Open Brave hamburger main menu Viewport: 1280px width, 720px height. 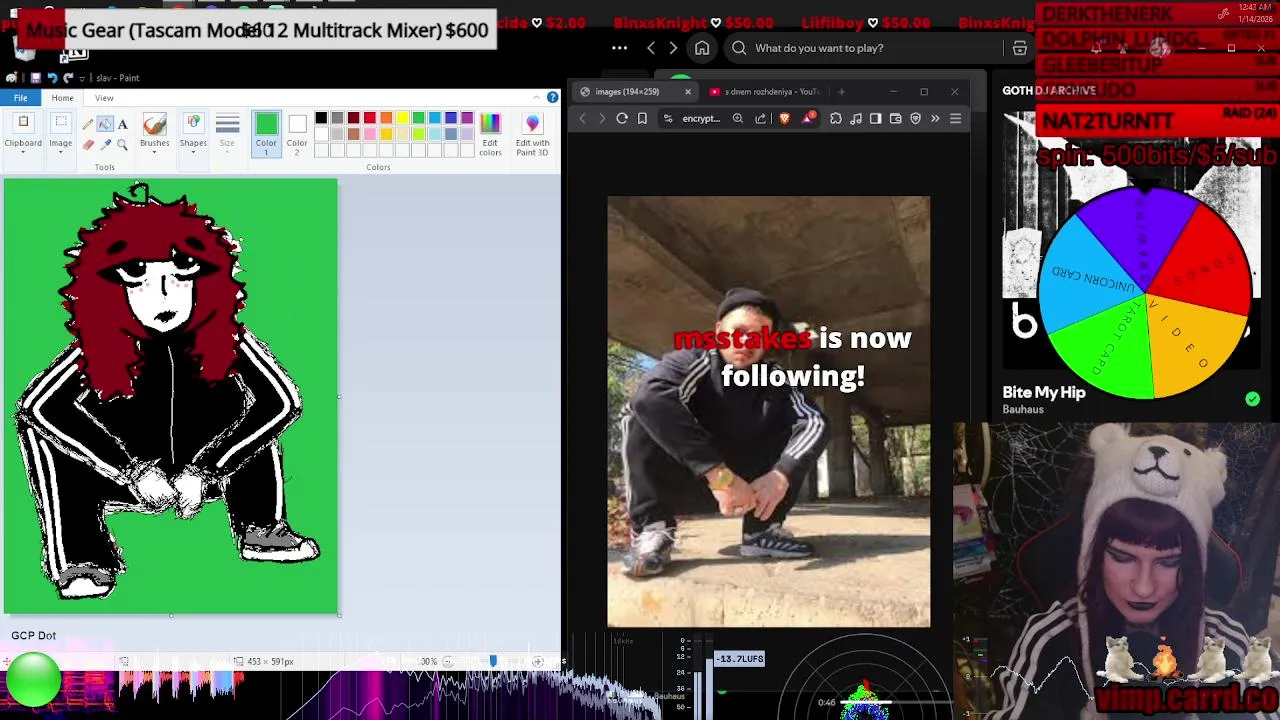pyautogui.click(x=955, y=119)
